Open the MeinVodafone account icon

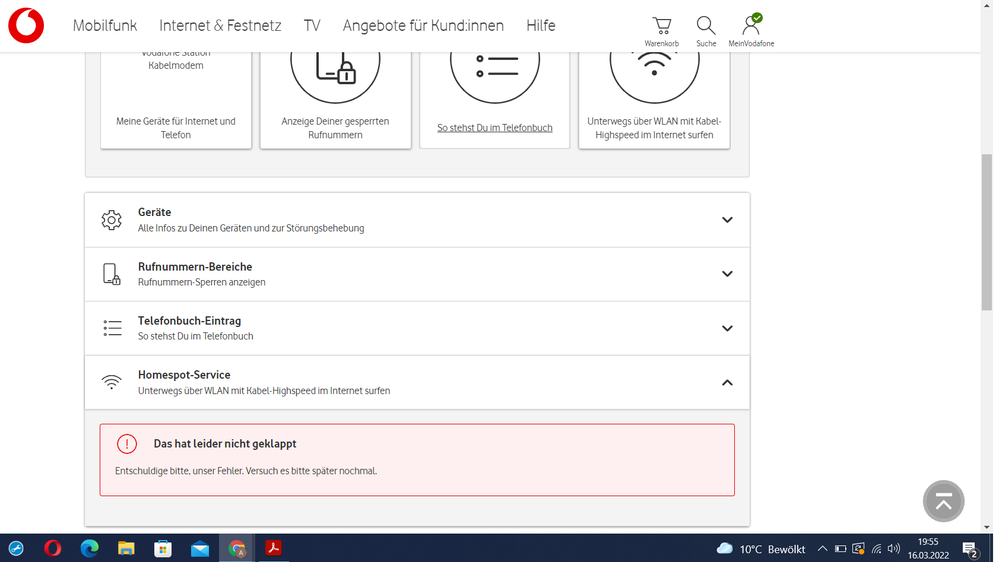(751, 31)
